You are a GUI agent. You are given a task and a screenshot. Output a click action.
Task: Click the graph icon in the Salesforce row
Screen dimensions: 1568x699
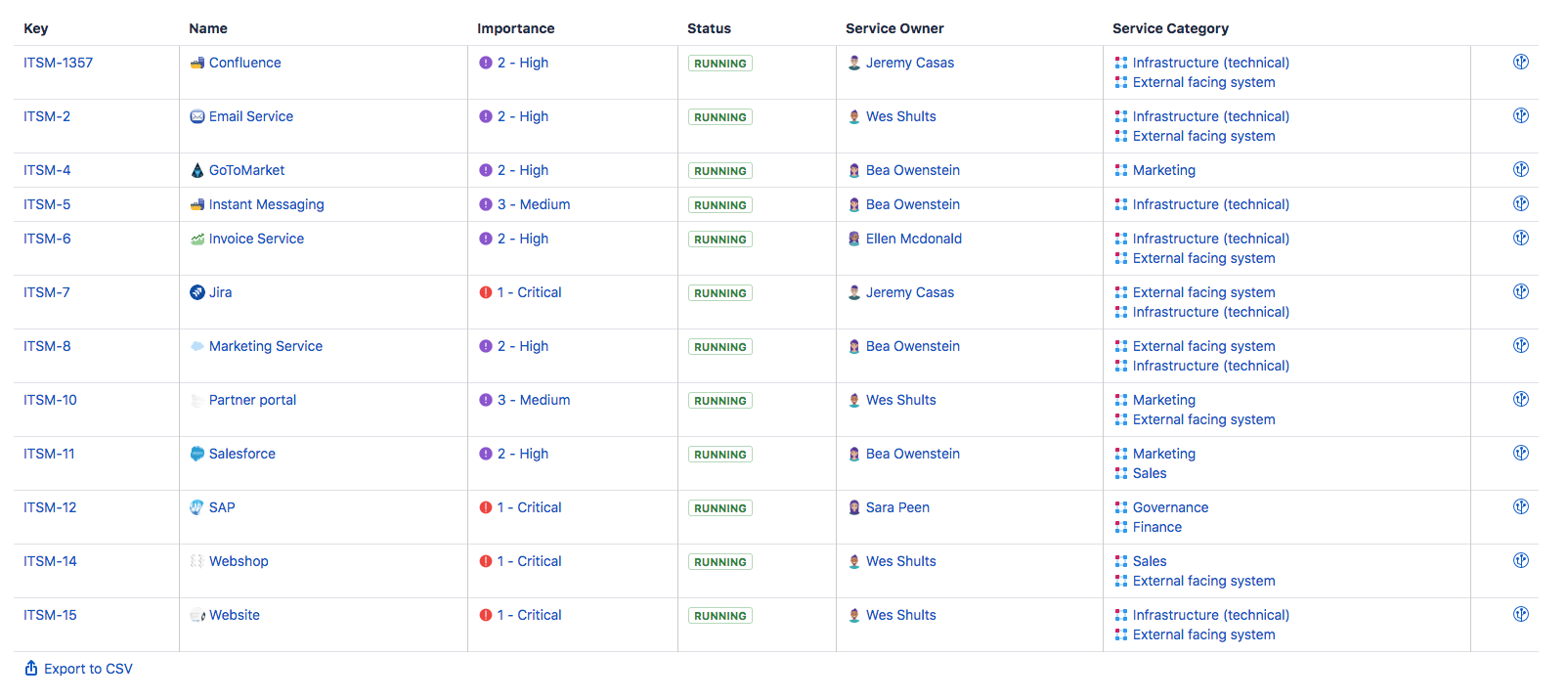1520,454
